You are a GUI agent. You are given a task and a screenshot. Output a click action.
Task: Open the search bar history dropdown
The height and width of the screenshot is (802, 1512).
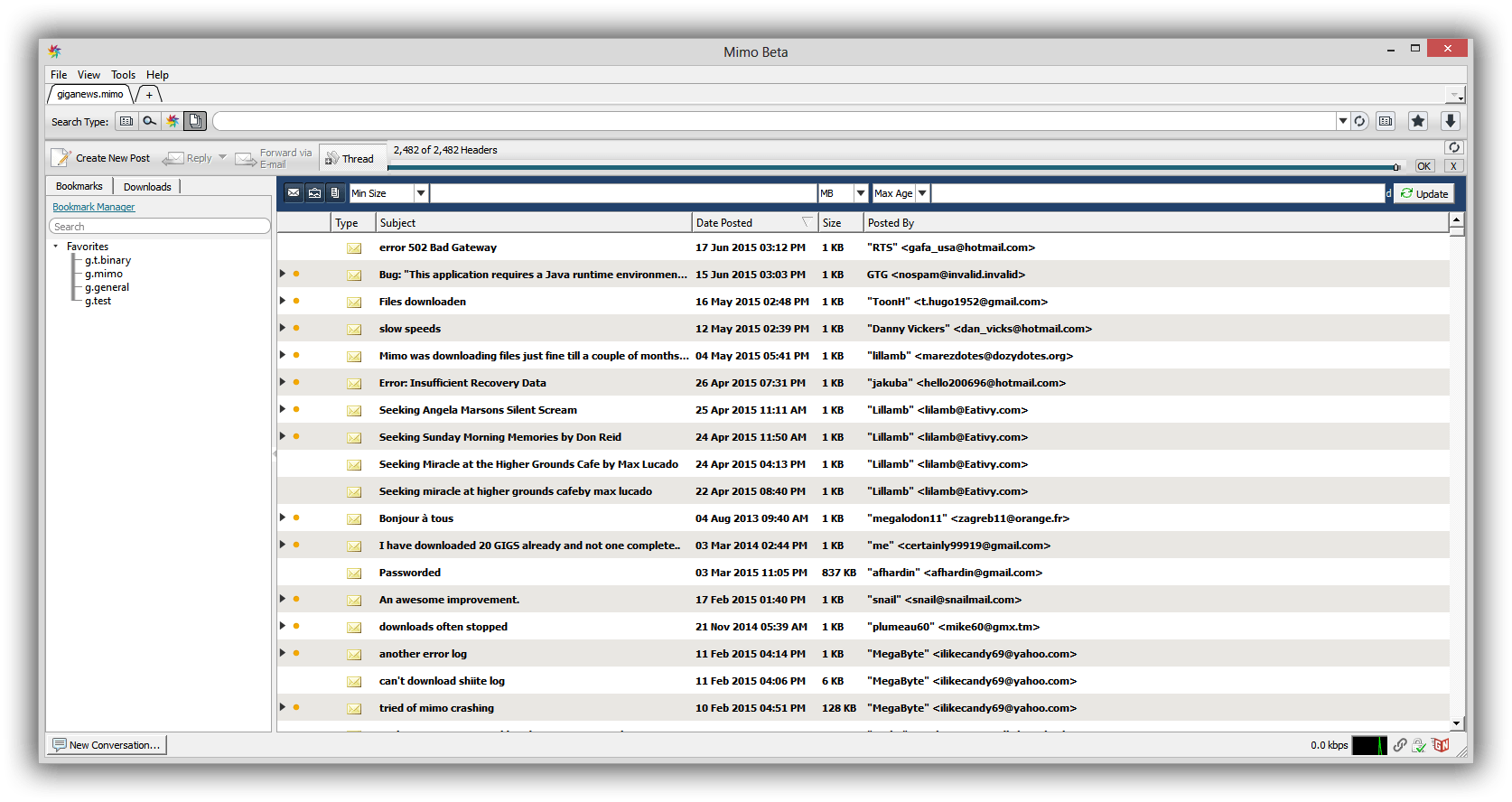[1343, 121]
